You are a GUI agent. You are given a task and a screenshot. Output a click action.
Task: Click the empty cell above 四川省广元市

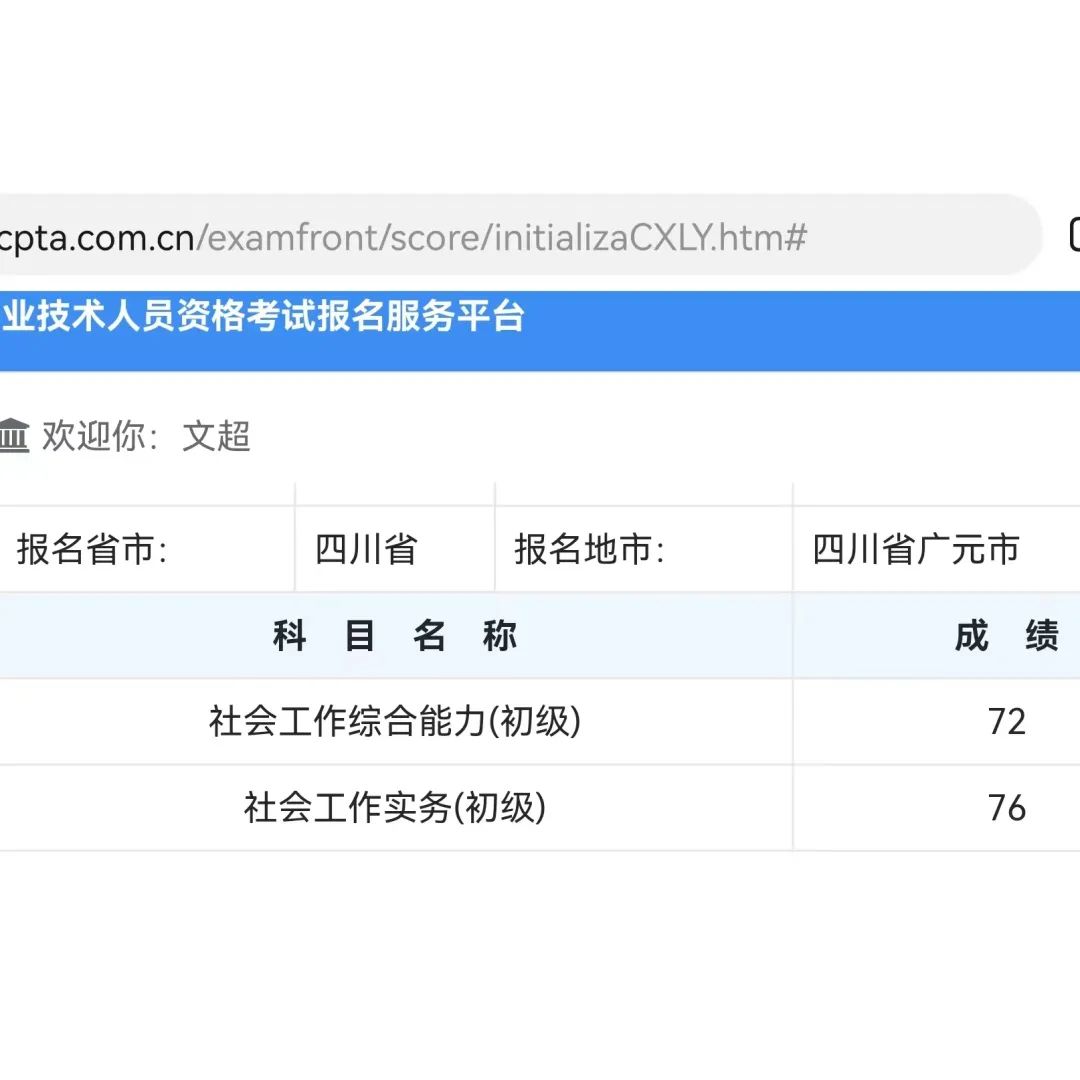tap(936, 495)
